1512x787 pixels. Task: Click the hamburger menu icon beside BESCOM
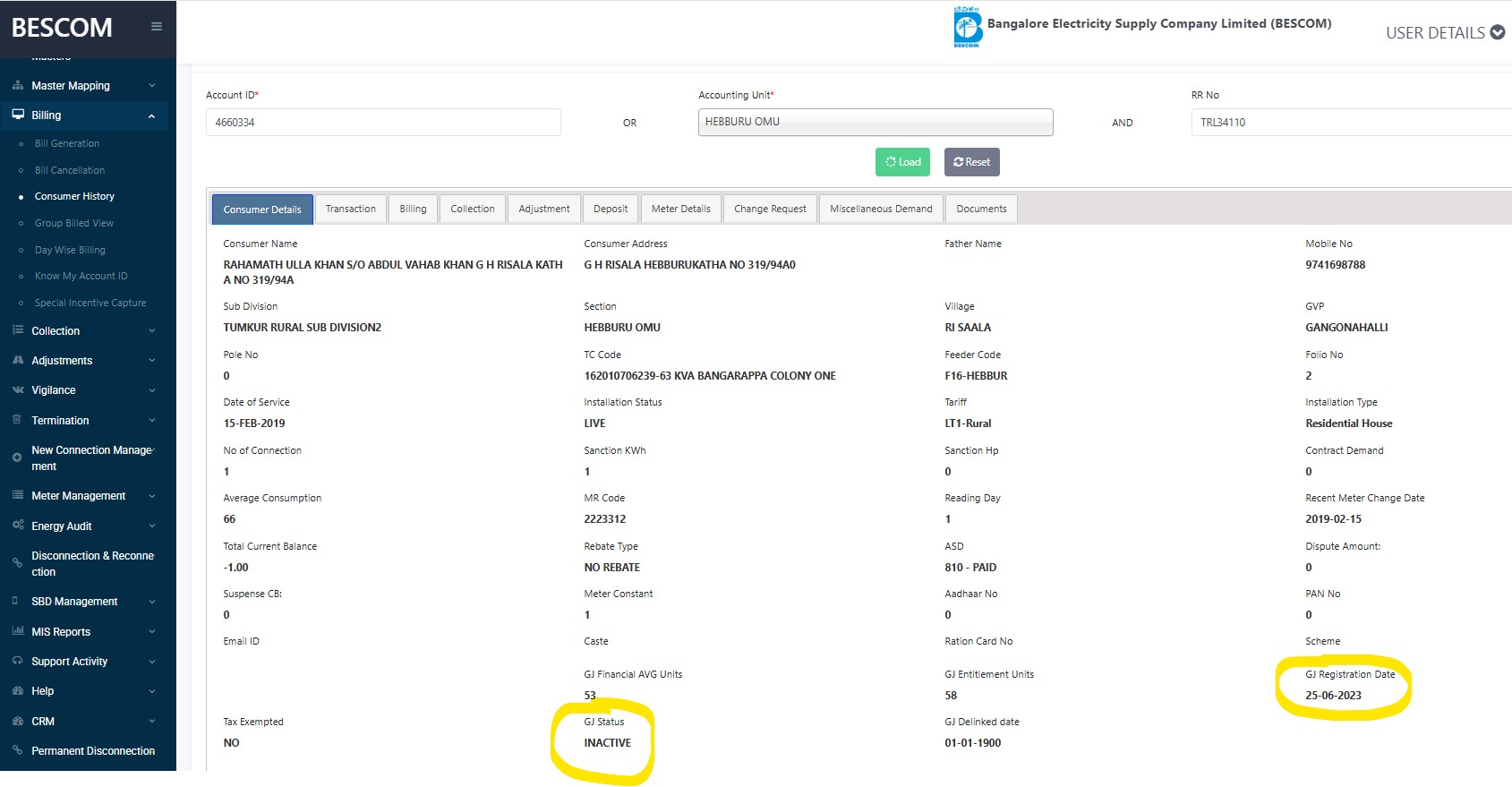tap(157, 27)
